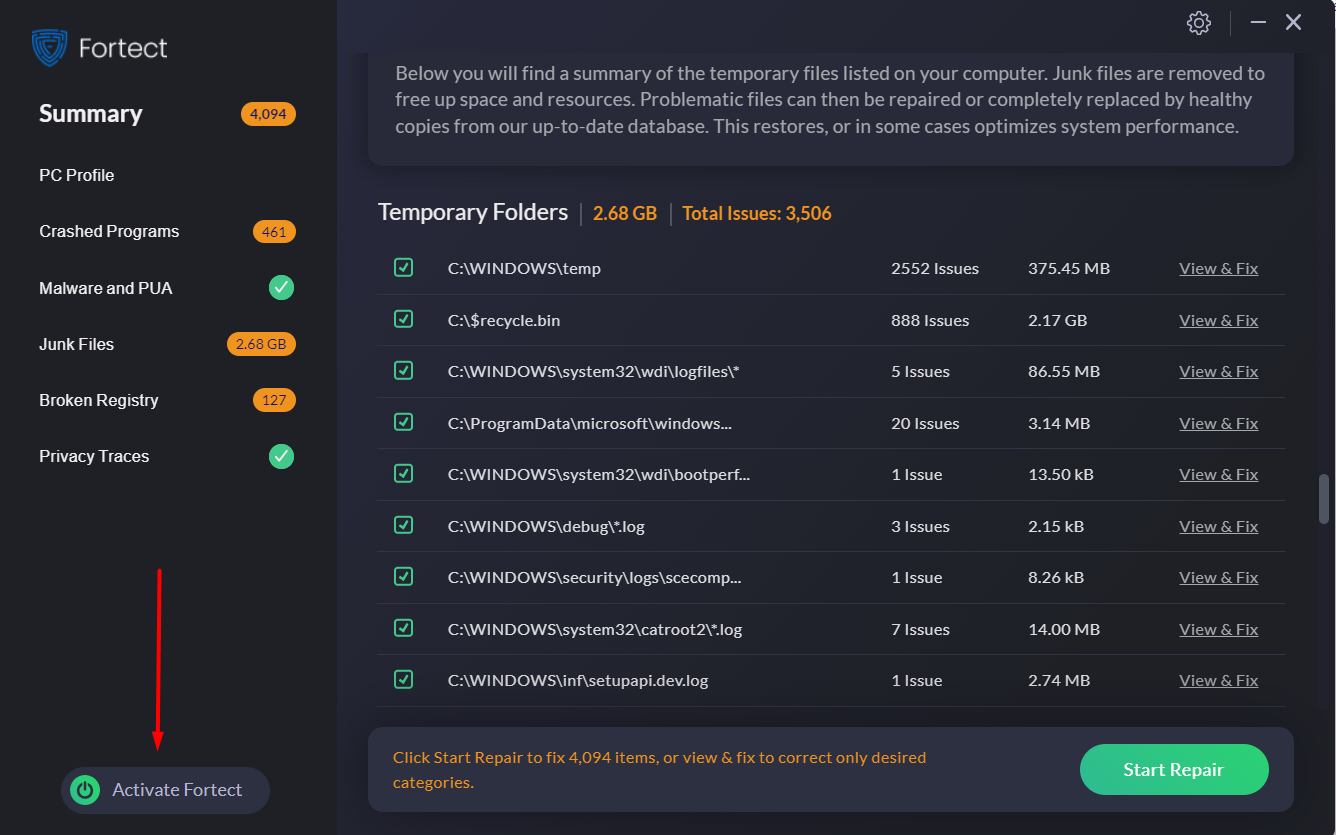Click the 2552 Issues count

pos(935,268)
